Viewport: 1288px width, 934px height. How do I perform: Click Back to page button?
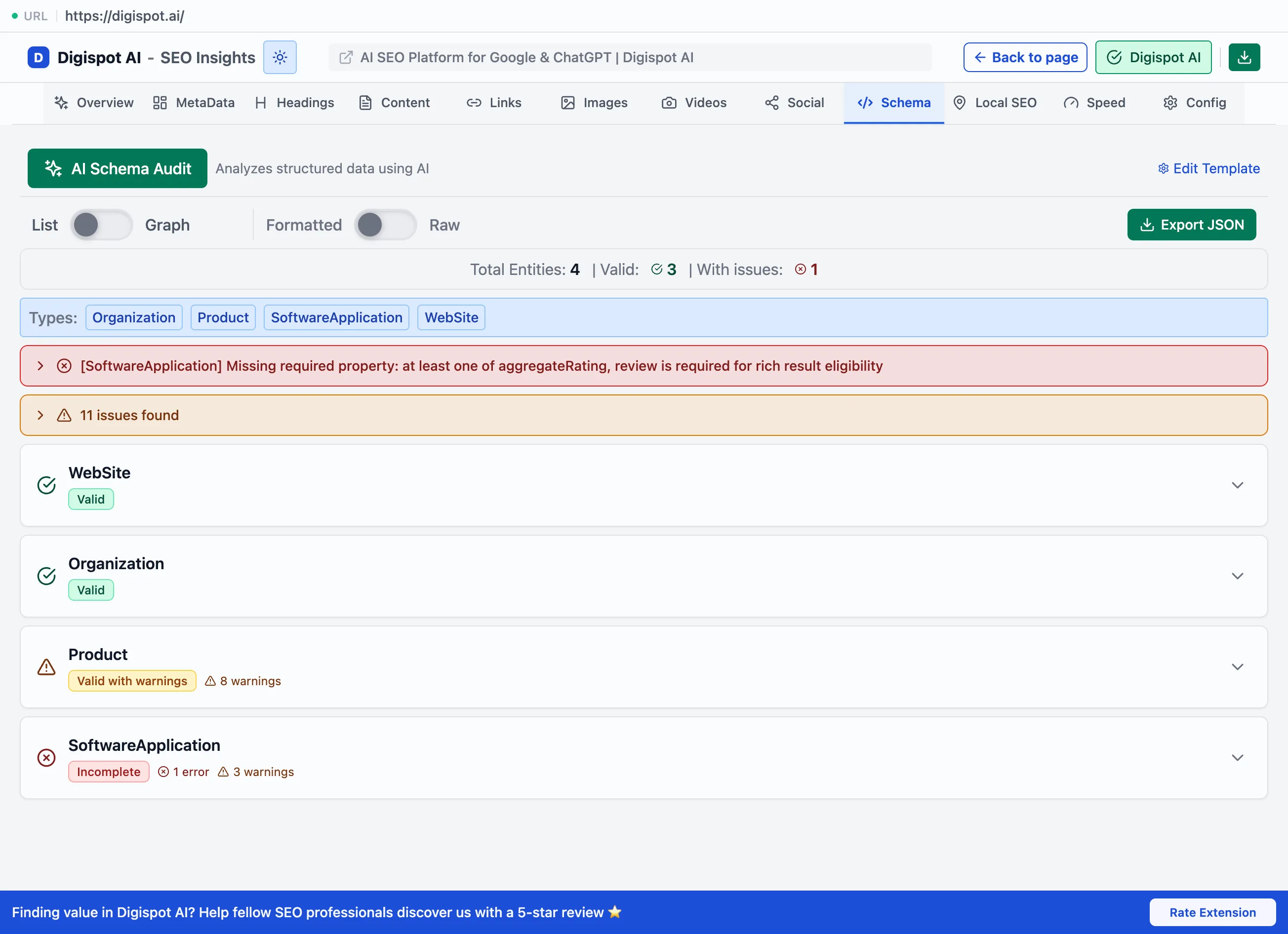coord(1025,57)
